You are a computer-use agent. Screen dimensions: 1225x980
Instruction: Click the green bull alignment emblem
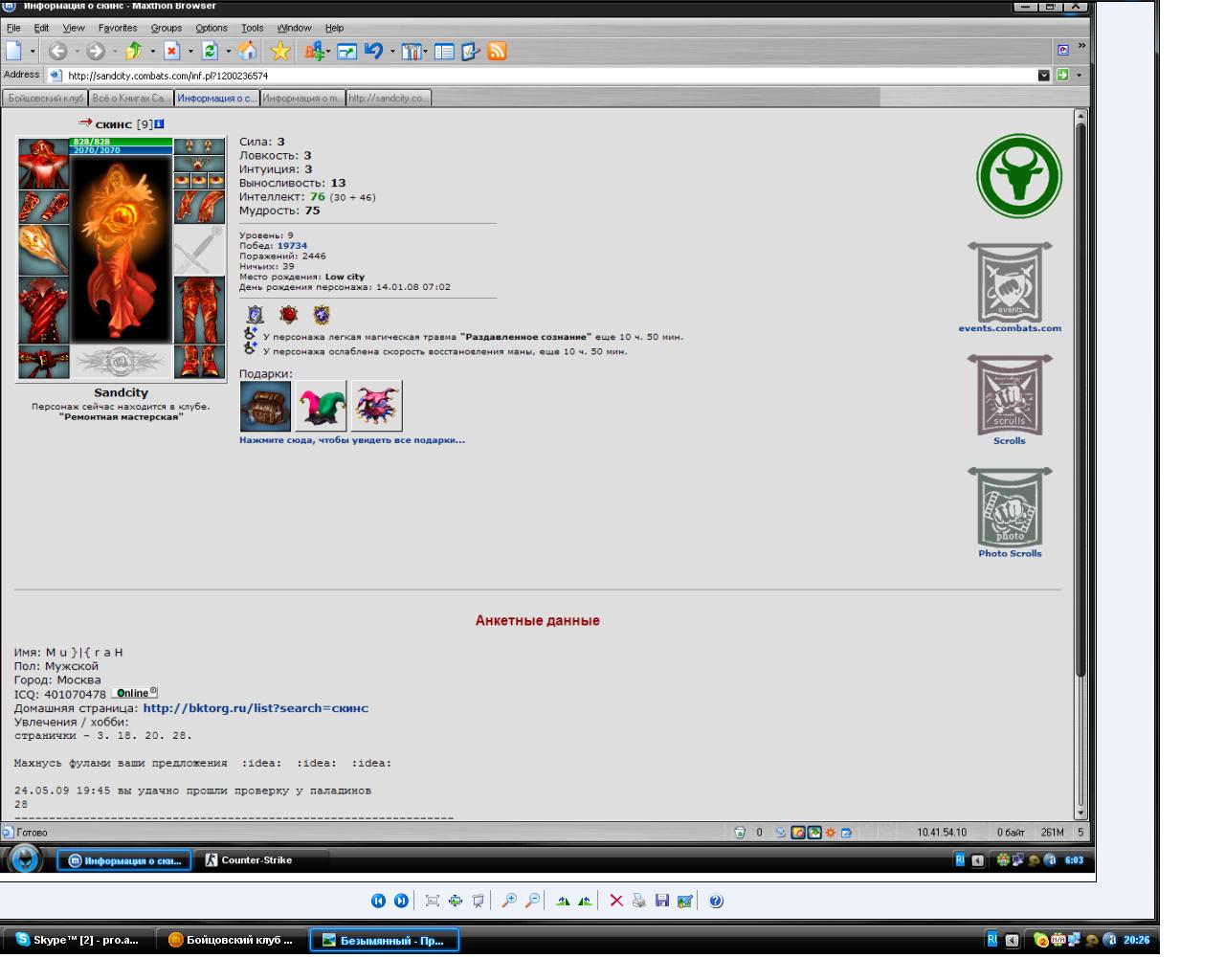tap(1019, 176)
